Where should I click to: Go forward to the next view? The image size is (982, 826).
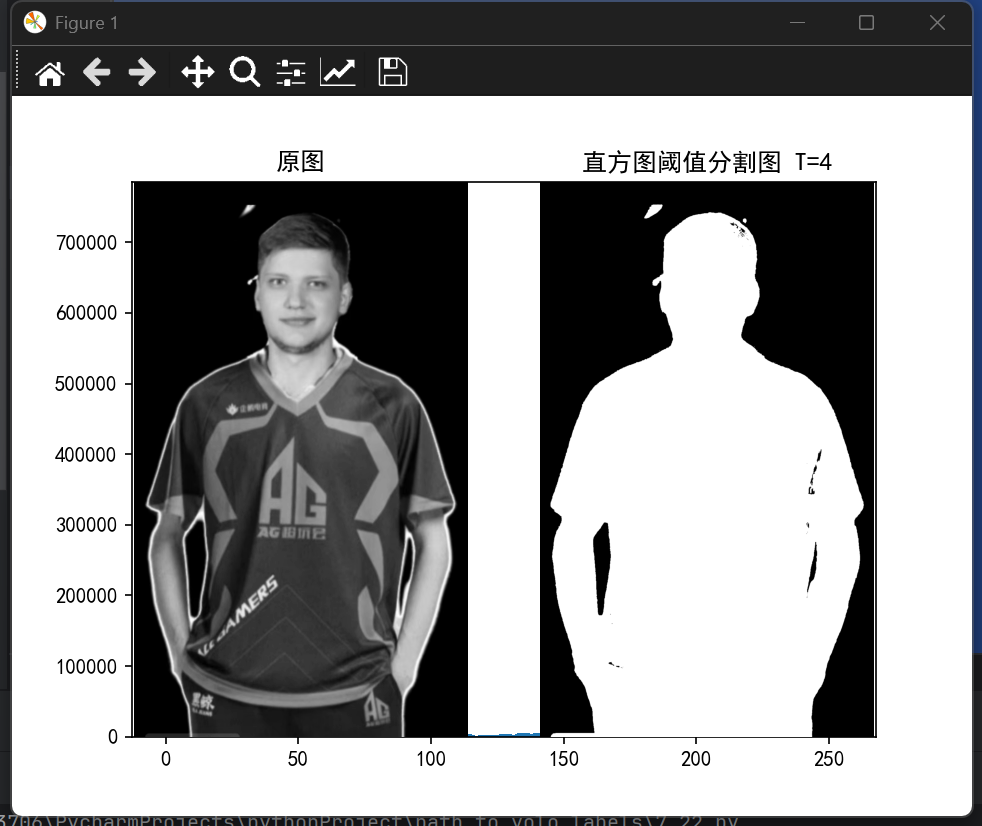(143, 71)
